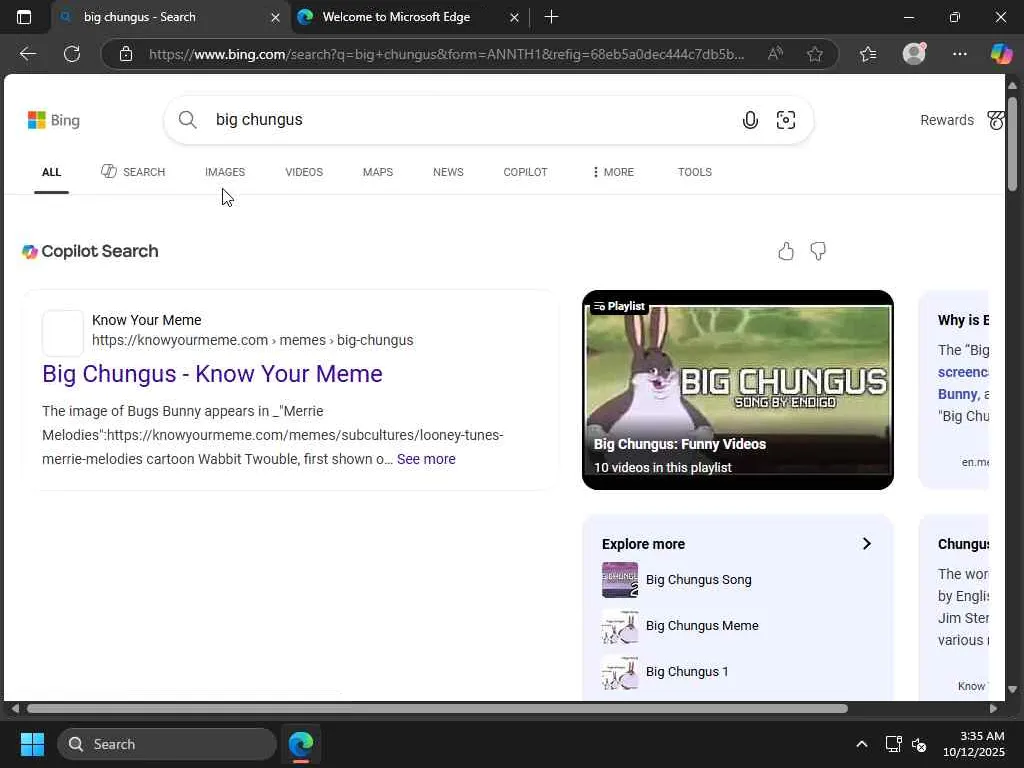Open the muted volume tray icon
The image size is (1024, 768).
click(x=918, y=744)
